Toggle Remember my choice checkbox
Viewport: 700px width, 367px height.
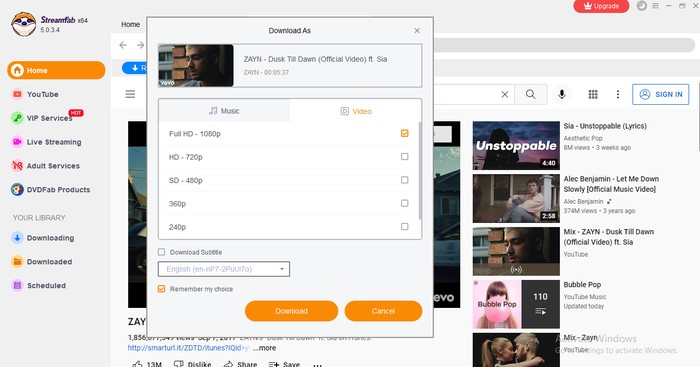click(x=162, y=289)
